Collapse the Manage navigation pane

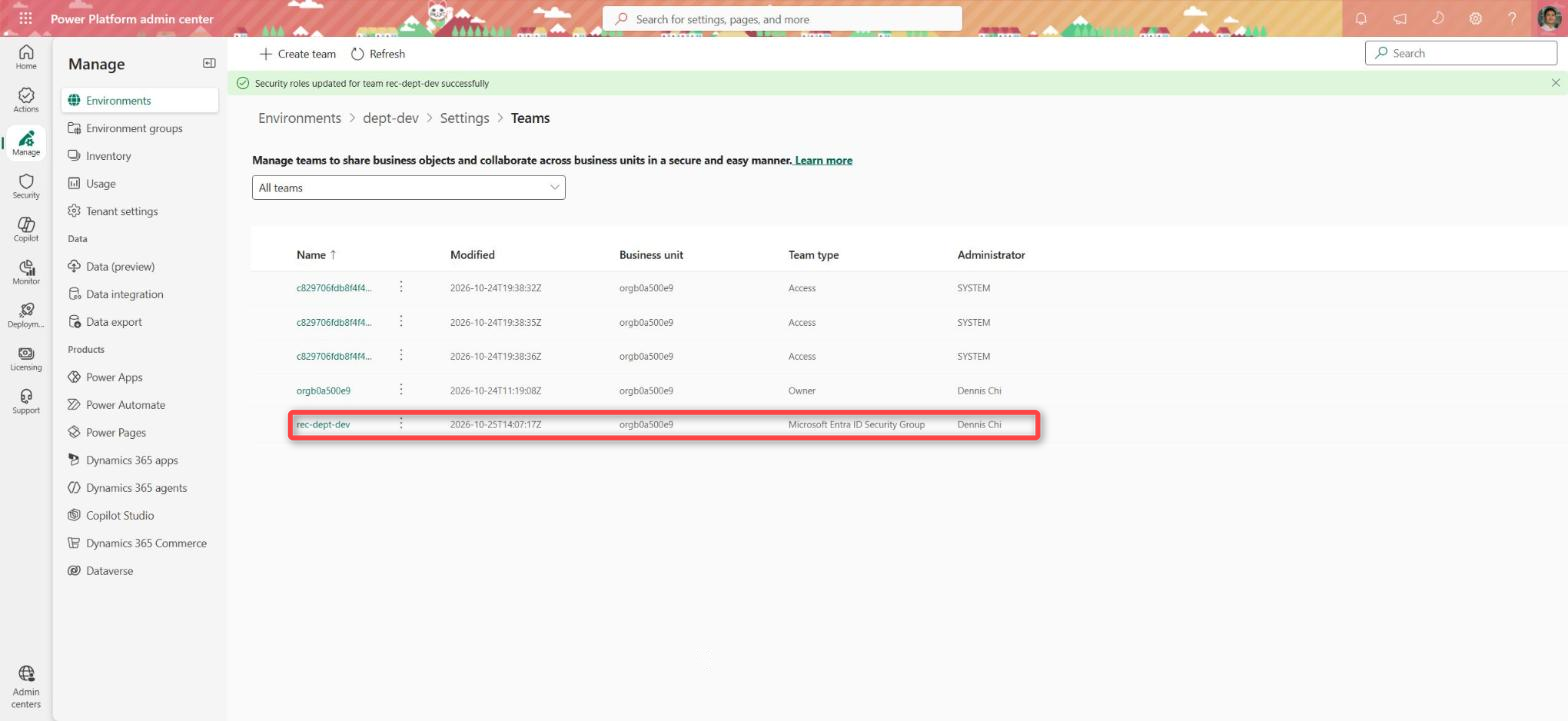click(x=209, y=63)
